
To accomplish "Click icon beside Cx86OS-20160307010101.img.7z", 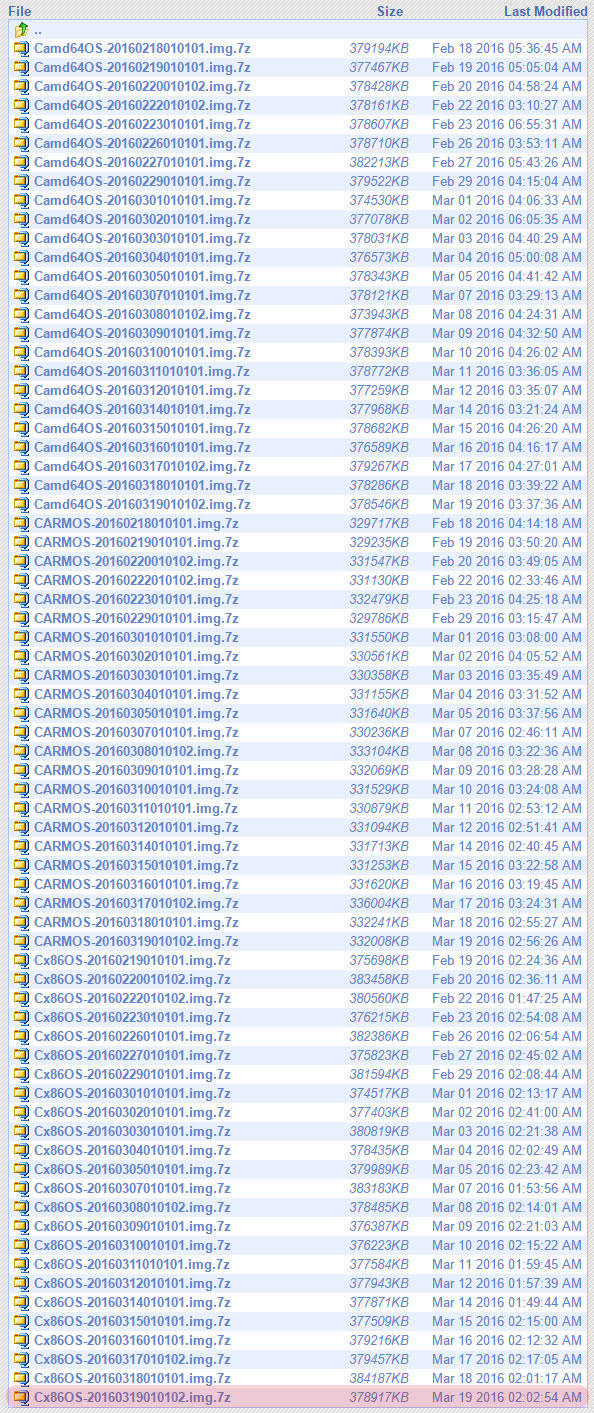I will pos(21,1188).
